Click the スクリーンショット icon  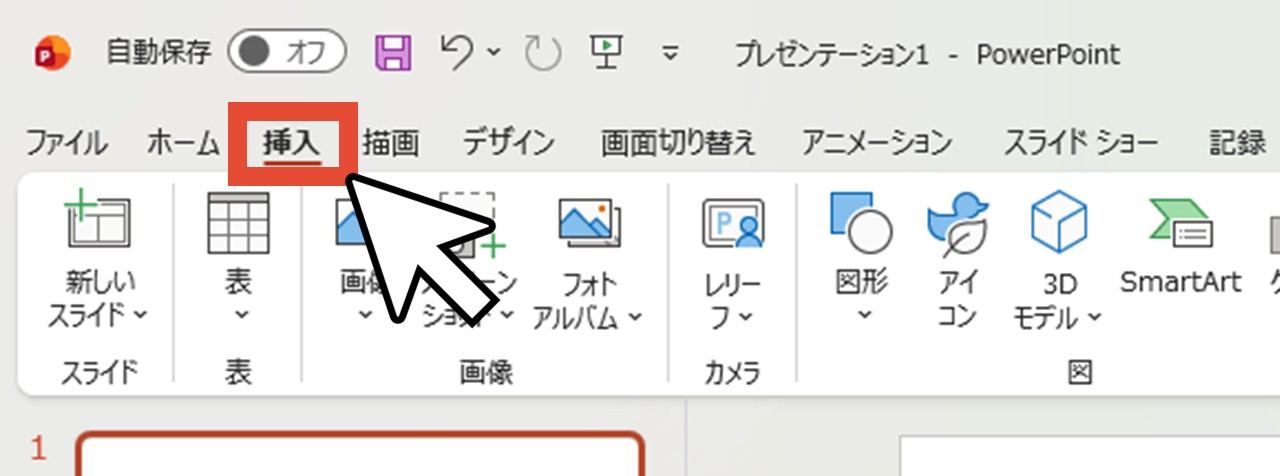point(470,225)
